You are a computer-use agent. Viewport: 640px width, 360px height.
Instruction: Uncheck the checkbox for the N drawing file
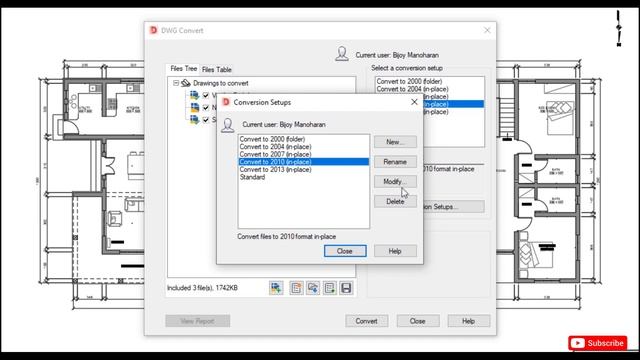point(206,108)
